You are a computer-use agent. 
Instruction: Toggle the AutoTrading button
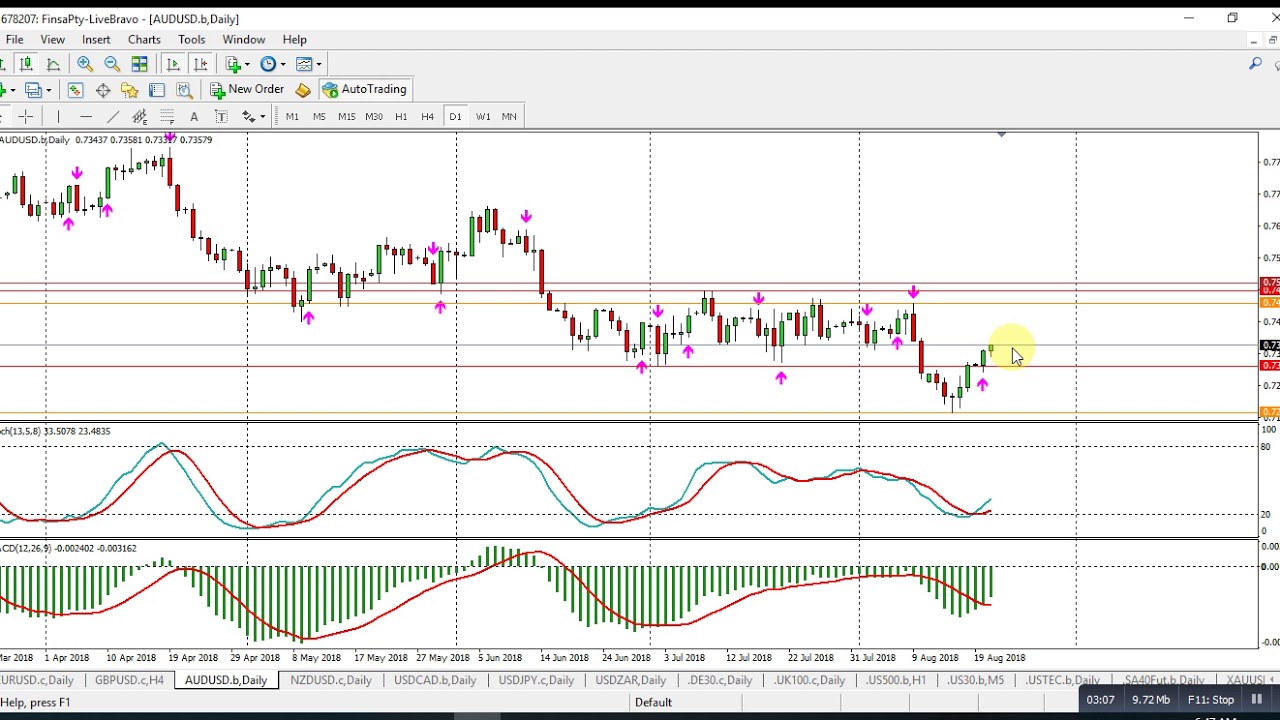coord(364,89)
